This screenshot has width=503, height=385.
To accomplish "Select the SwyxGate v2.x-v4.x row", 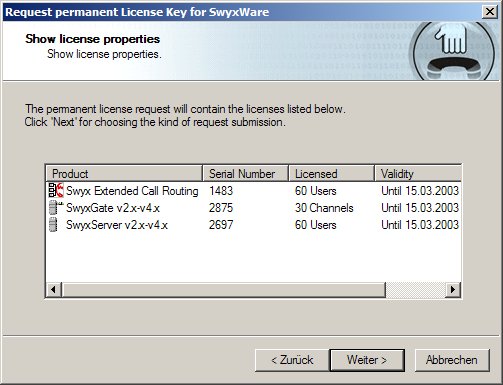I will pyautogui.click(x=254, y=208).
